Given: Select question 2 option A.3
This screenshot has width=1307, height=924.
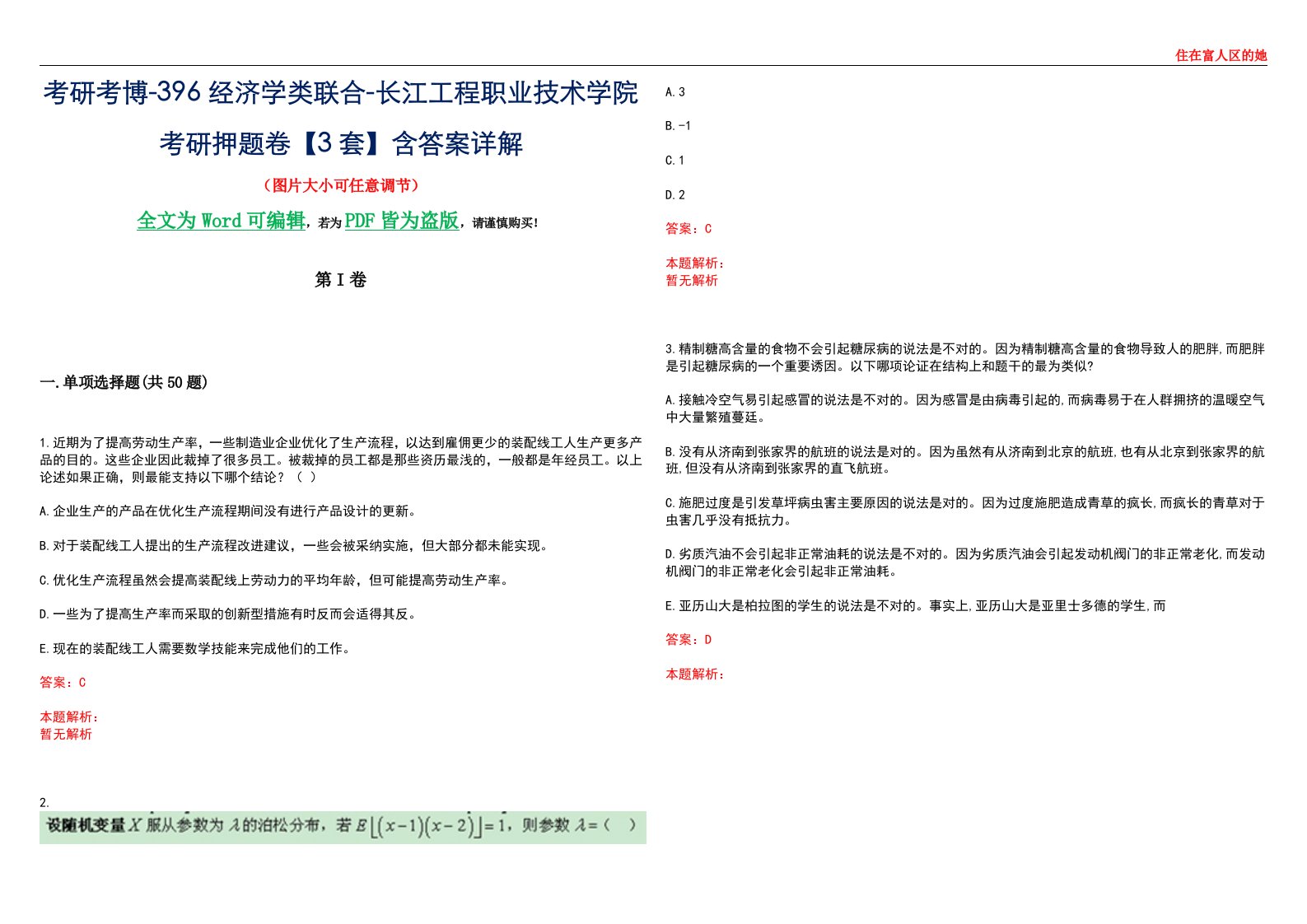Looking at the screenshot, I should point(675,92).
